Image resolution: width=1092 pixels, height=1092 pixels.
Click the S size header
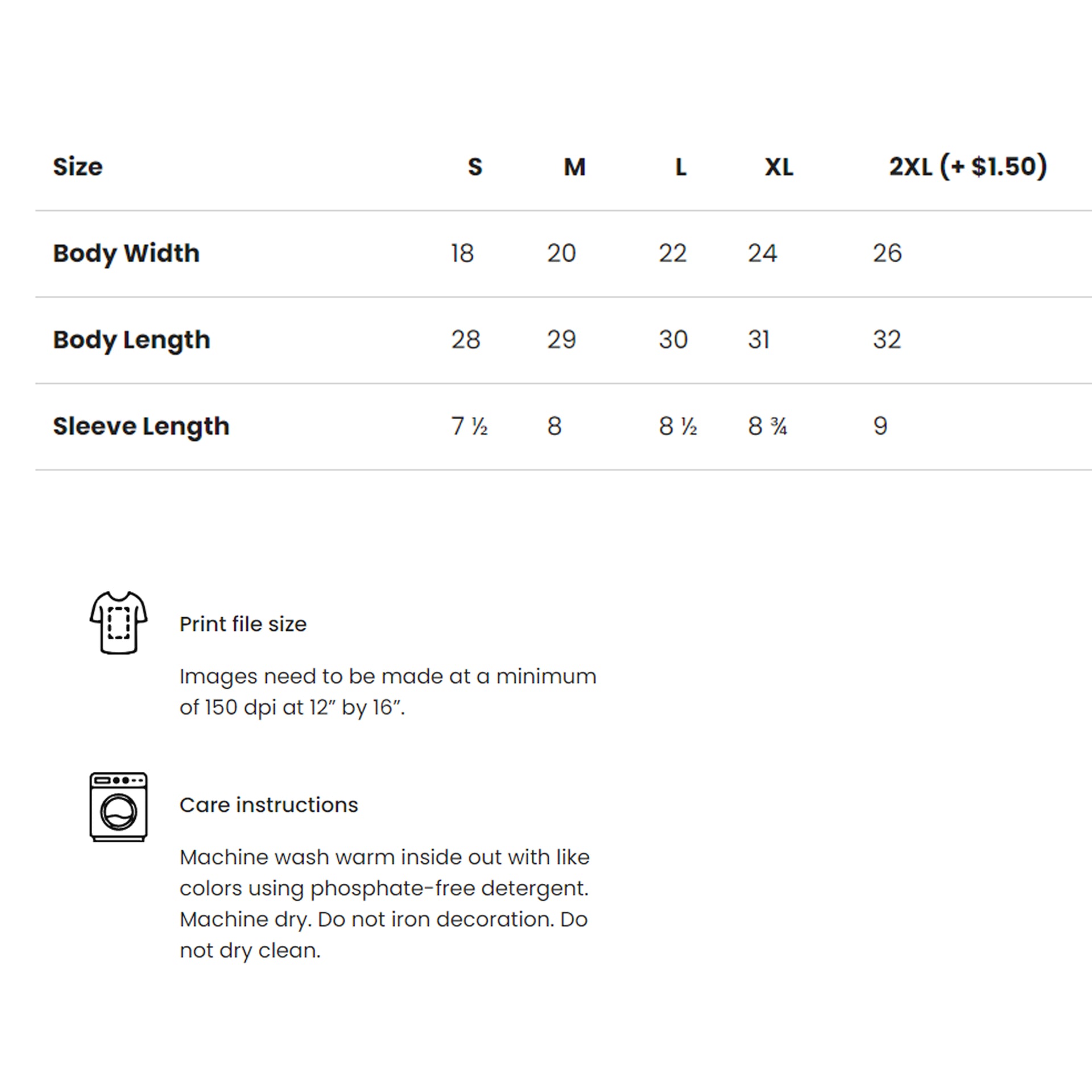coord(475,167)
